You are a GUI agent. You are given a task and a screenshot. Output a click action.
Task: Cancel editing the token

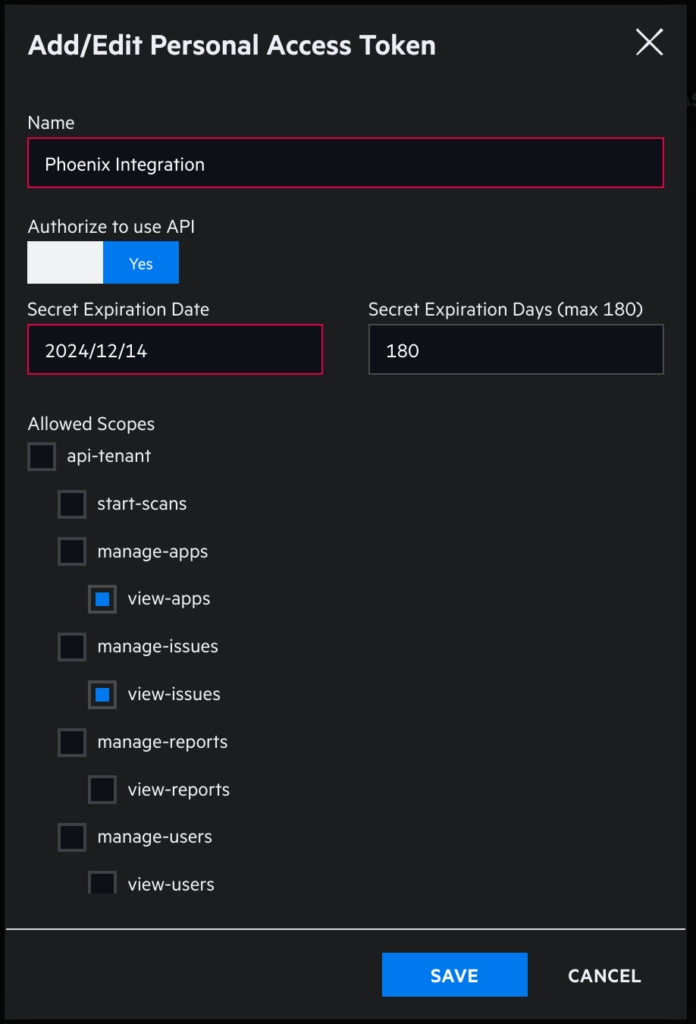point(604,976)
